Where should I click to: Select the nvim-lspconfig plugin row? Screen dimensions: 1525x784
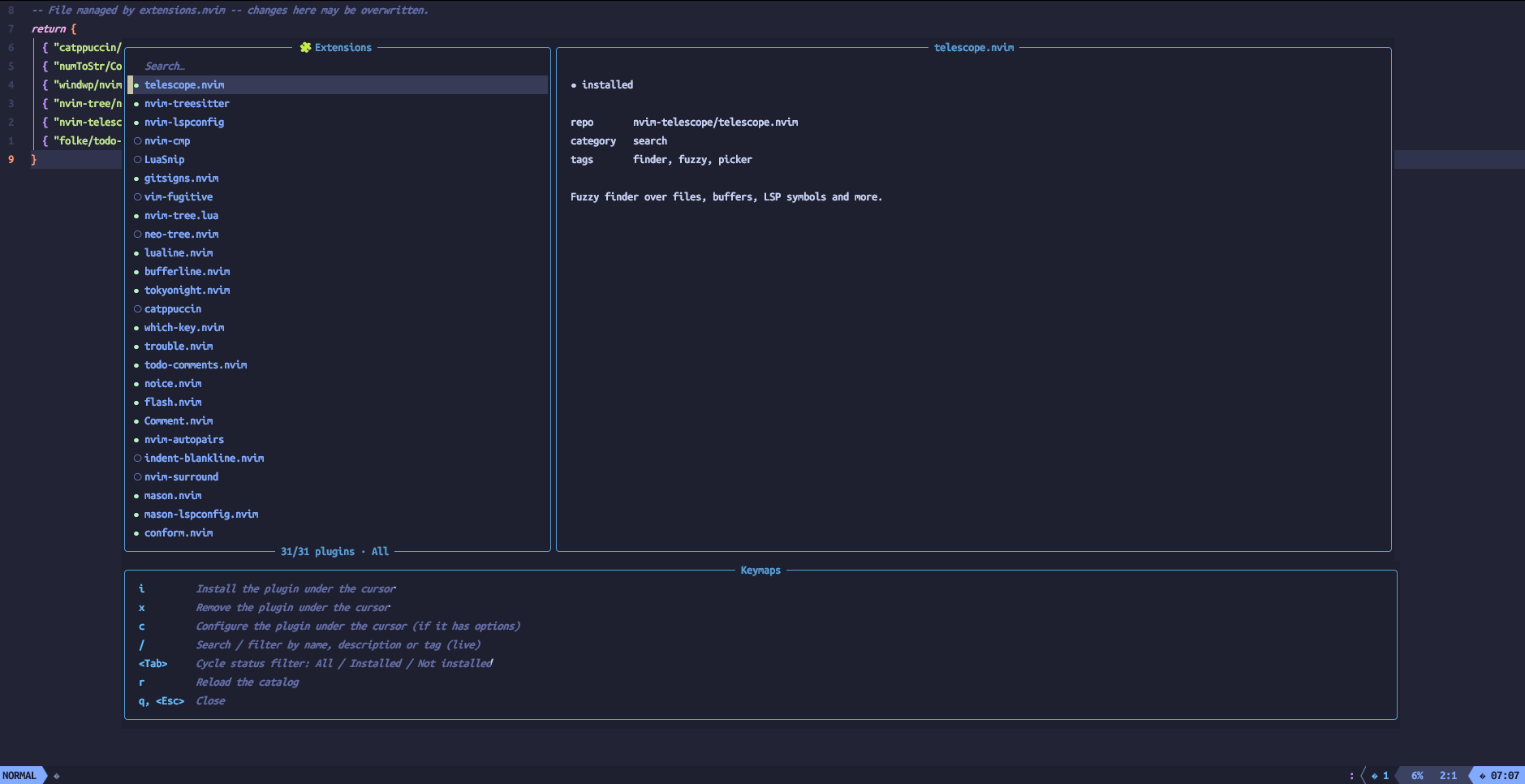click(x=338, y=123)
